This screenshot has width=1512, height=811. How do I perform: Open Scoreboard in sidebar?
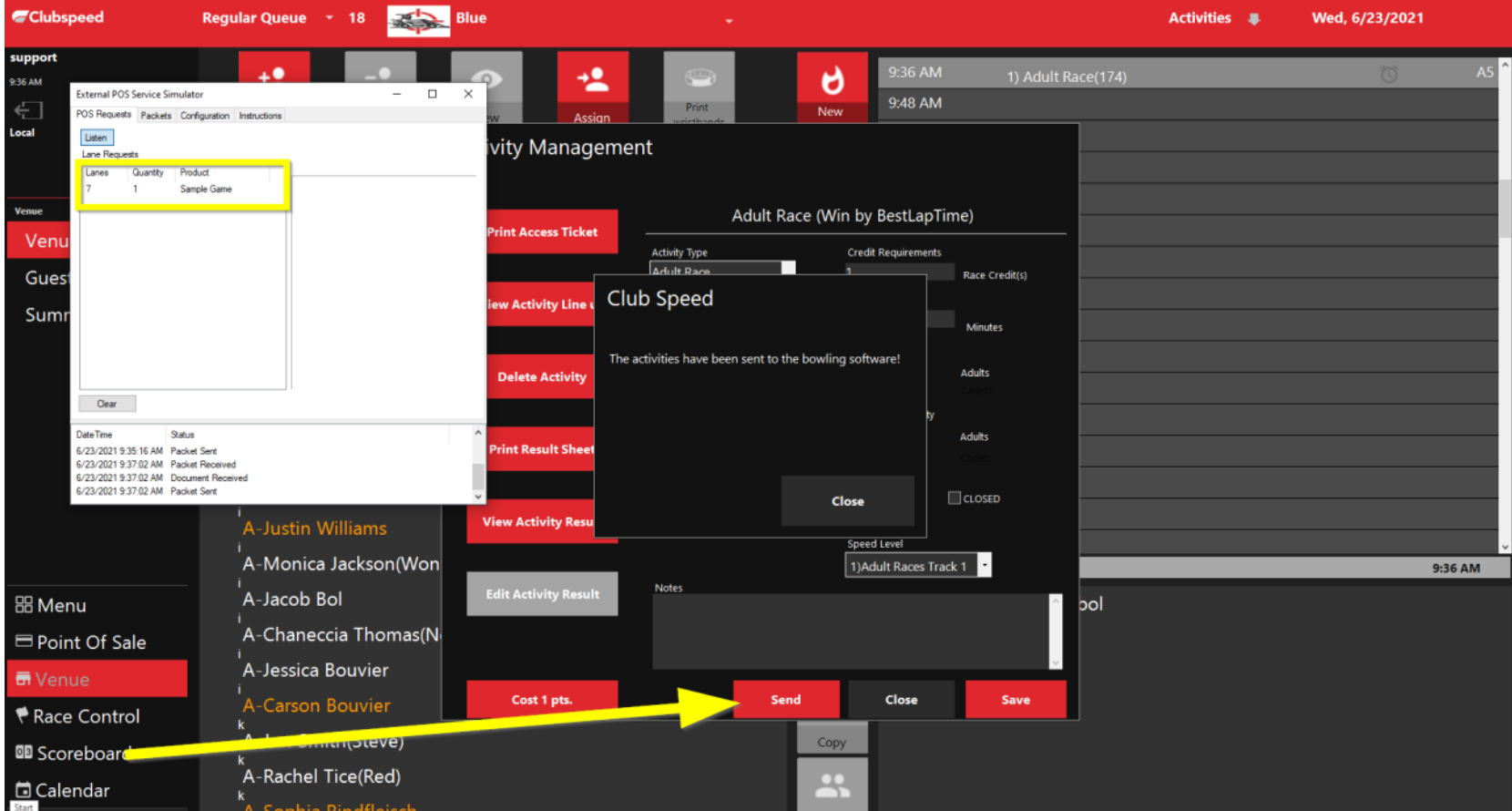[72, 754]
